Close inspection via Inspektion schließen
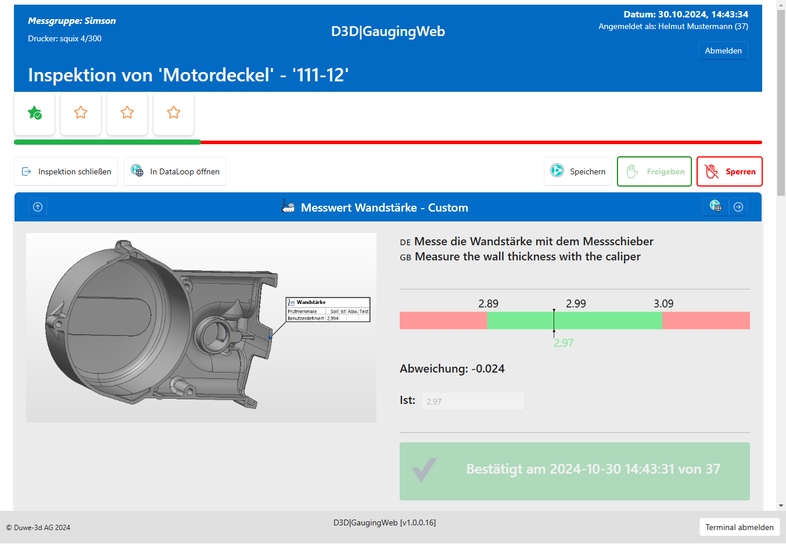786x544 pixels. [66, 171]
